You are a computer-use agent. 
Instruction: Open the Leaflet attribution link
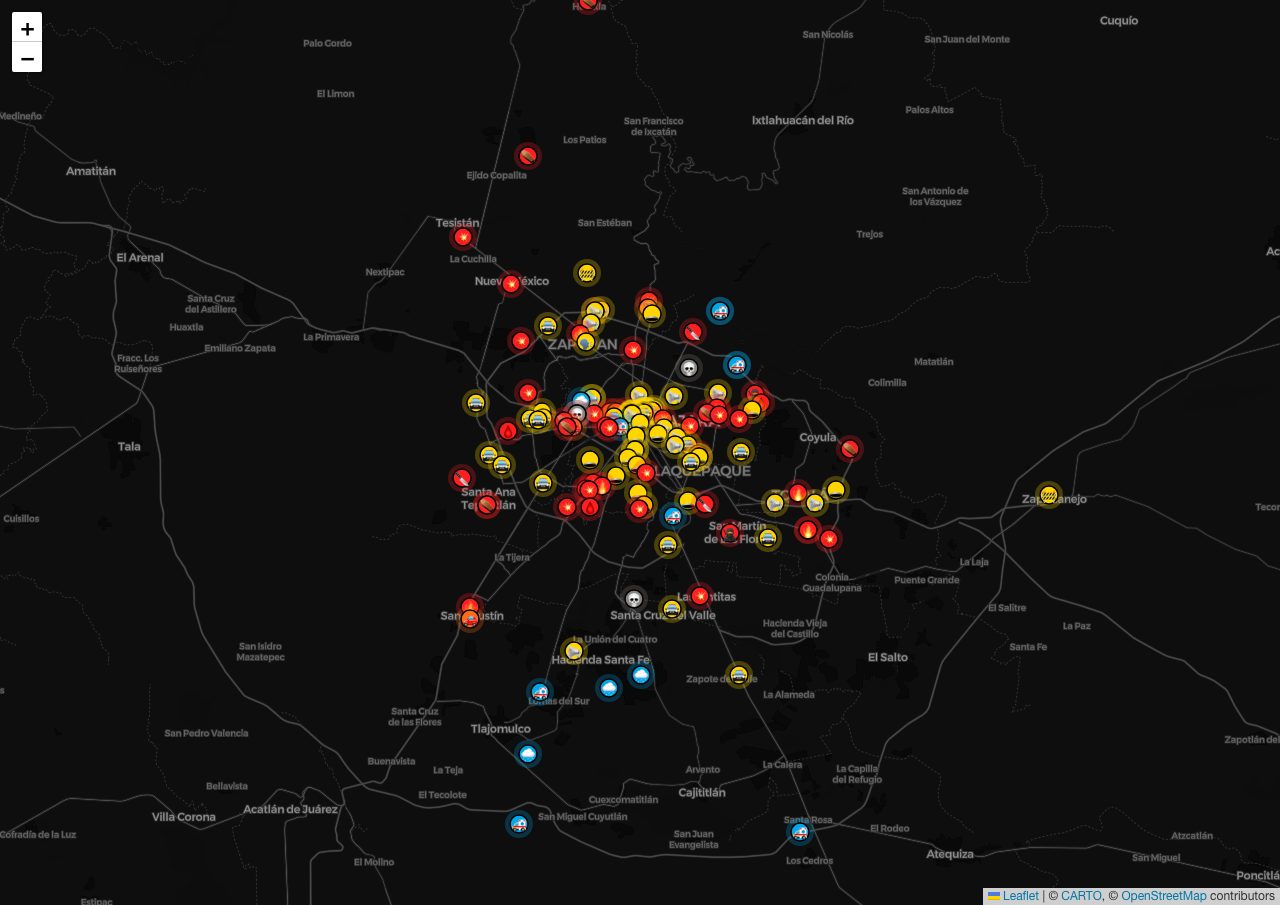1013,896
